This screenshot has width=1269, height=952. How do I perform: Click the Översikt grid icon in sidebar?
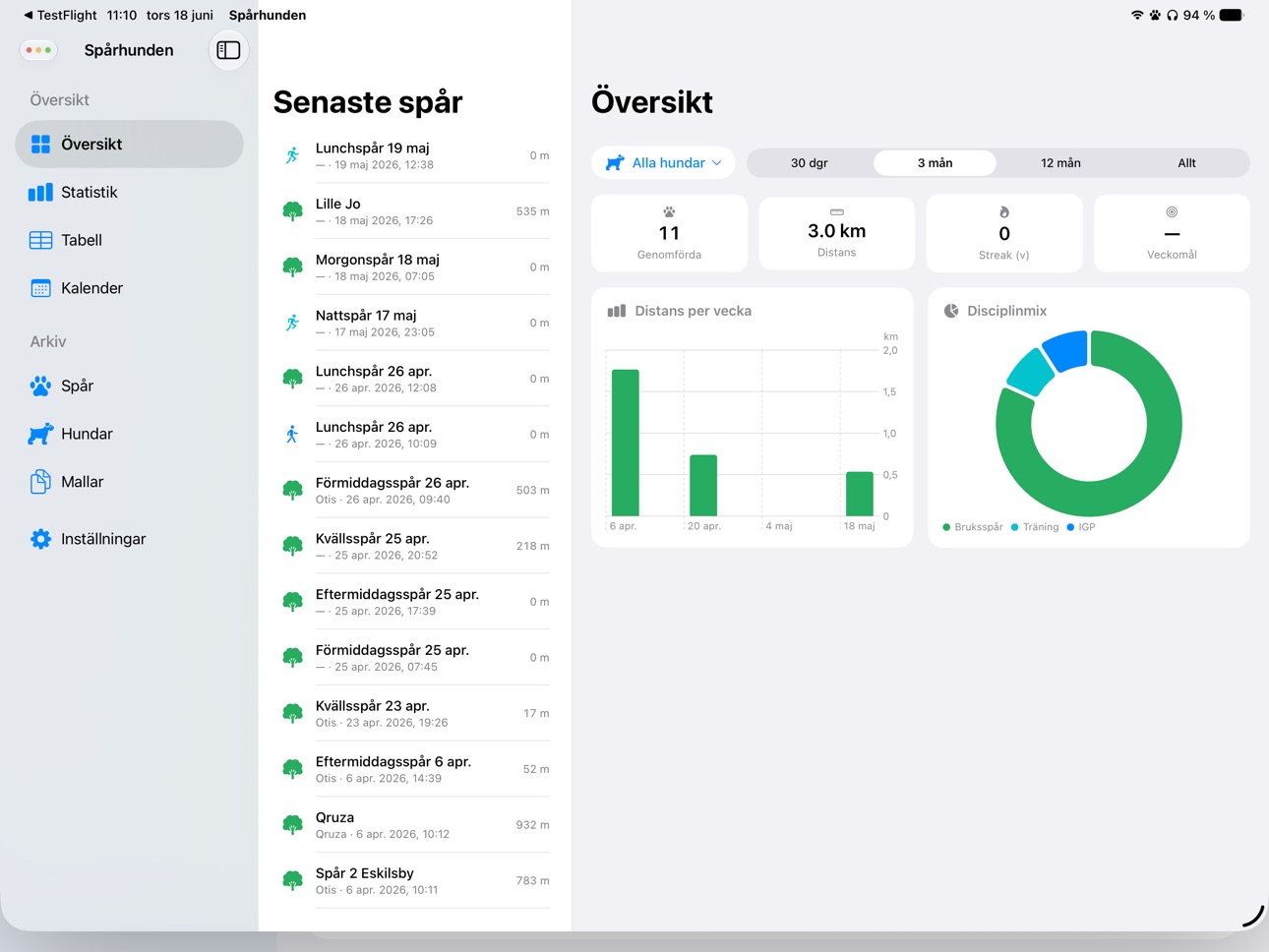(x=40, y=145)
